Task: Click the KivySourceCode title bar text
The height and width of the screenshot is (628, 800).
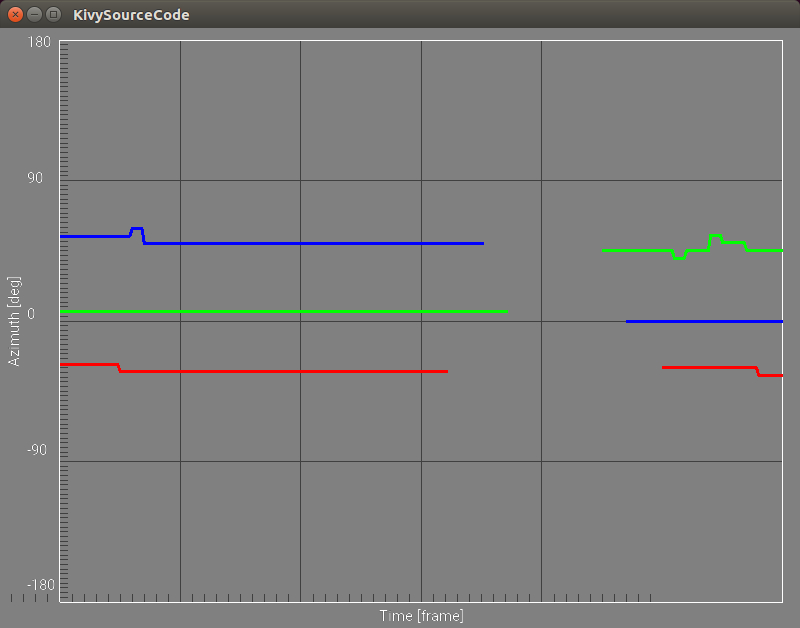Action: click(x=131, y=14)
